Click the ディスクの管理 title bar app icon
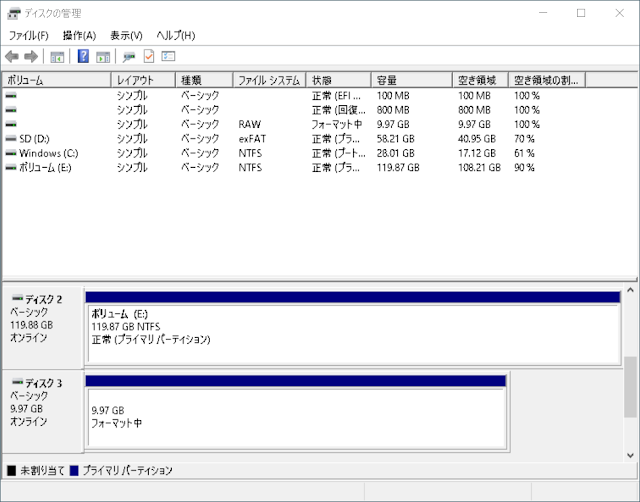The image size is (640, 502). 14,13
